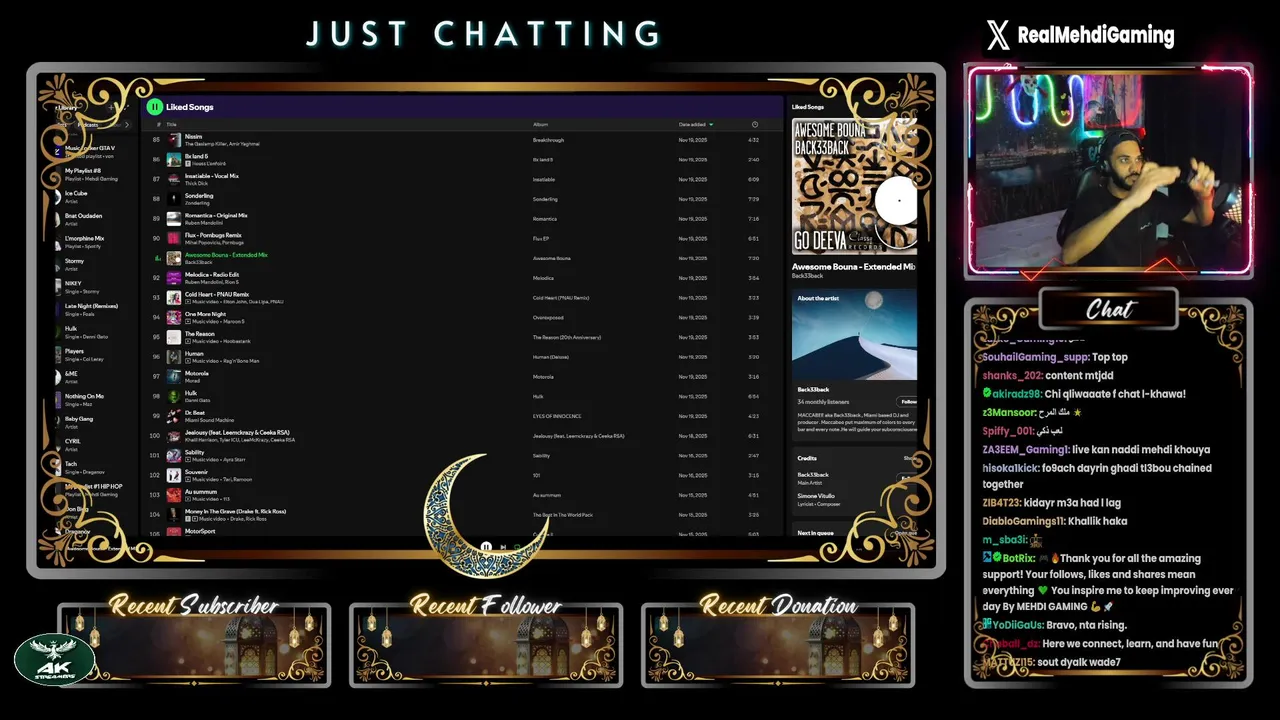Open album The Reason (20th Anniversary)
The width and height of the screenshot is (1280, 720).
[567, 337]
